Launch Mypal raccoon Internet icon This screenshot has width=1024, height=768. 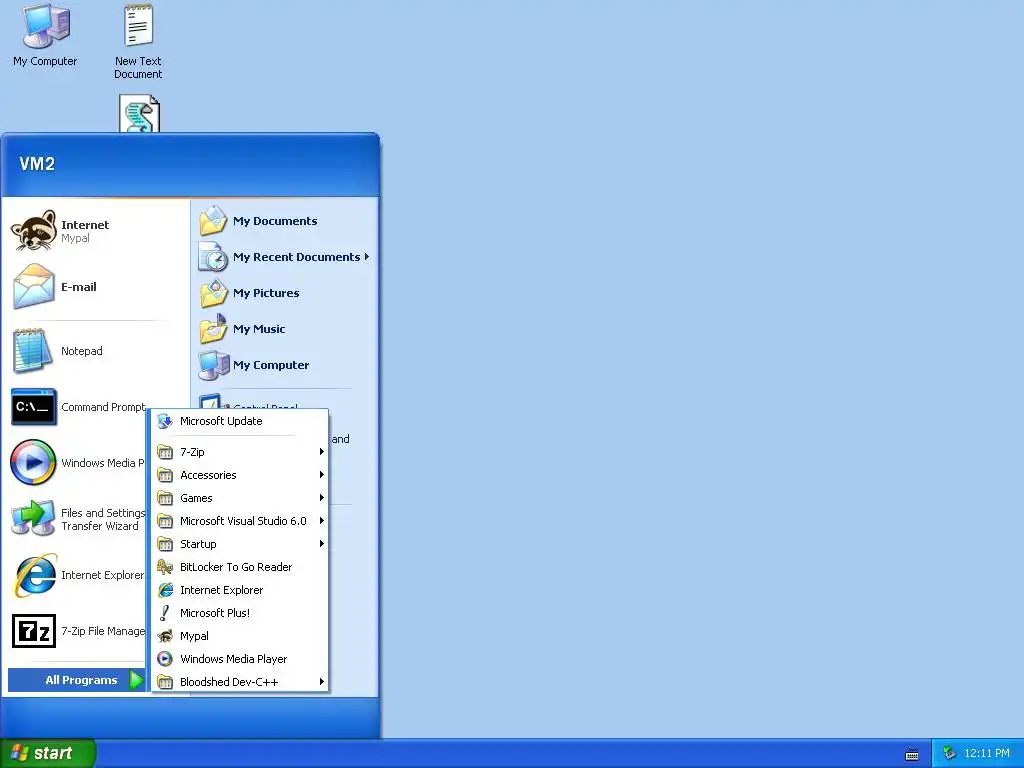coord(33,230)
